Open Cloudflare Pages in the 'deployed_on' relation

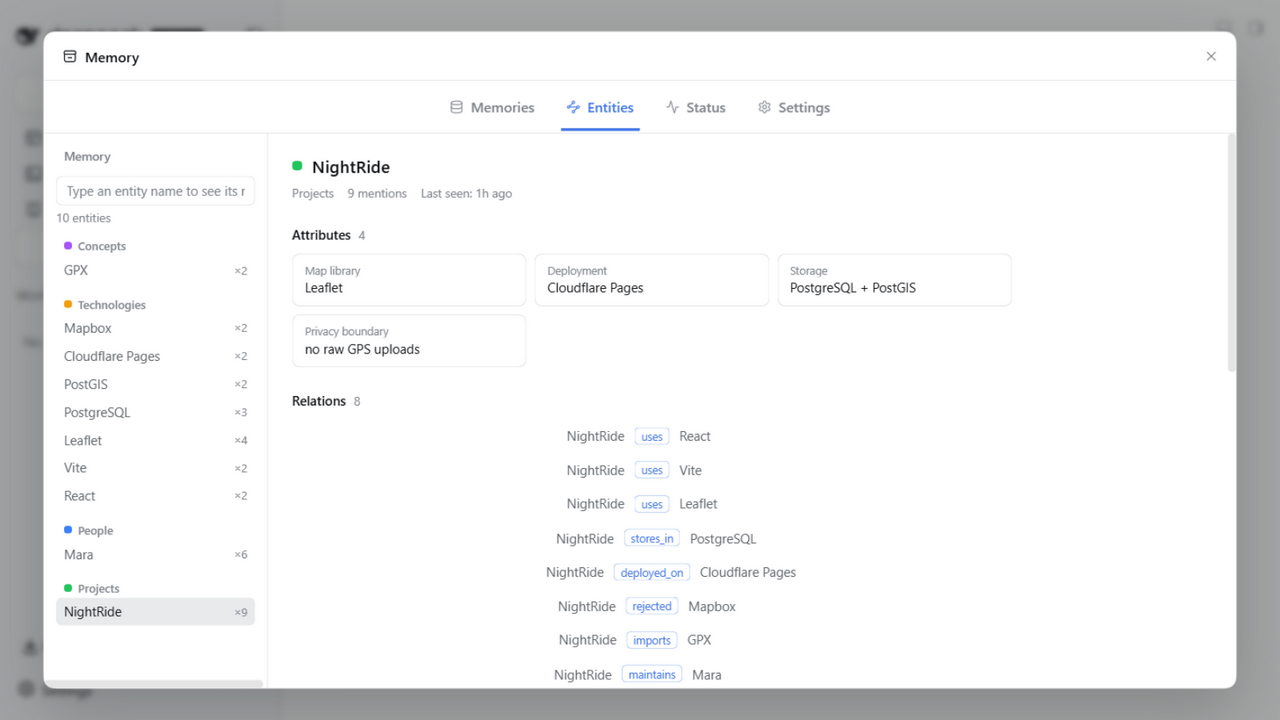(x=748, y=573)
